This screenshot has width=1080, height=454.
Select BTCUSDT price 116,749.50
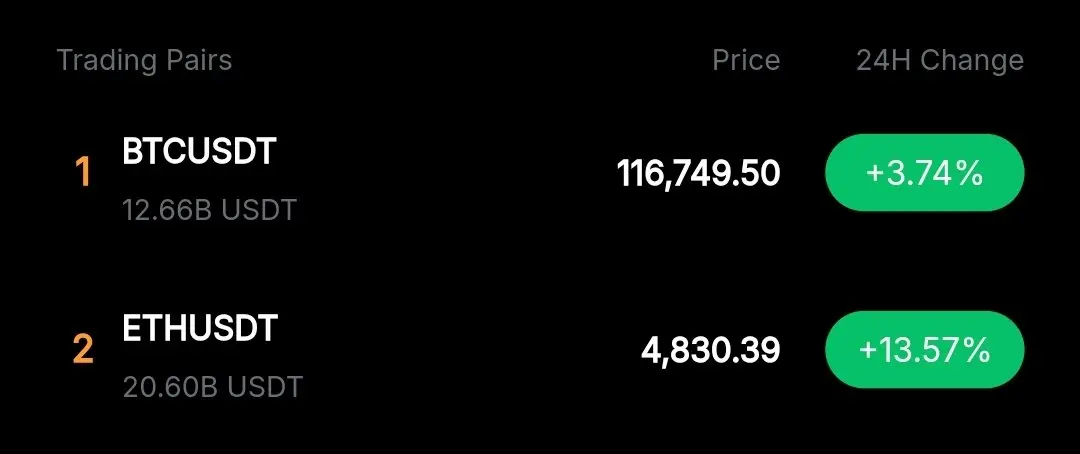pyautogui.click(x=698, y=174)
